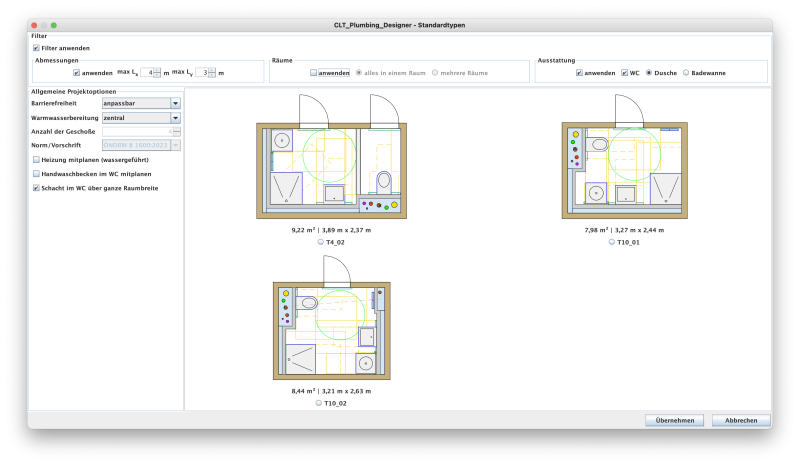The image size is (800, 465).
Task: Click the shower tray in the T10_01 floor plan
Action: 663,189
